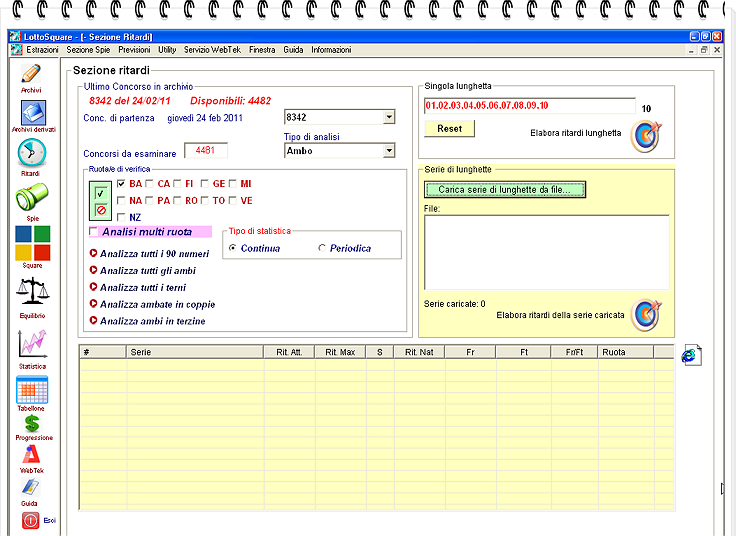The width and height of the screenshot is (736, 536).
Task: Click the Rit. Nat column header
Action: tap(419, 352)
